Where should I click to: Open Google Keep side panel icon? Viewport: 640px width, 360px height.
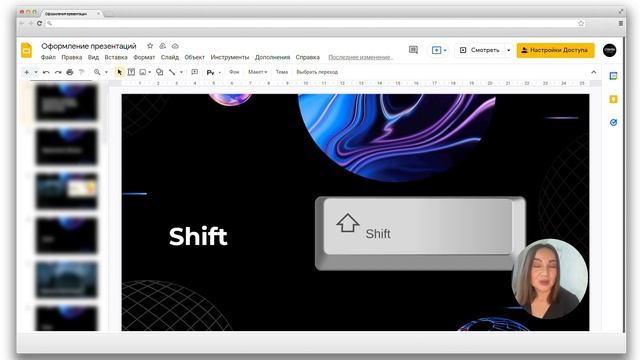point(613,99)
